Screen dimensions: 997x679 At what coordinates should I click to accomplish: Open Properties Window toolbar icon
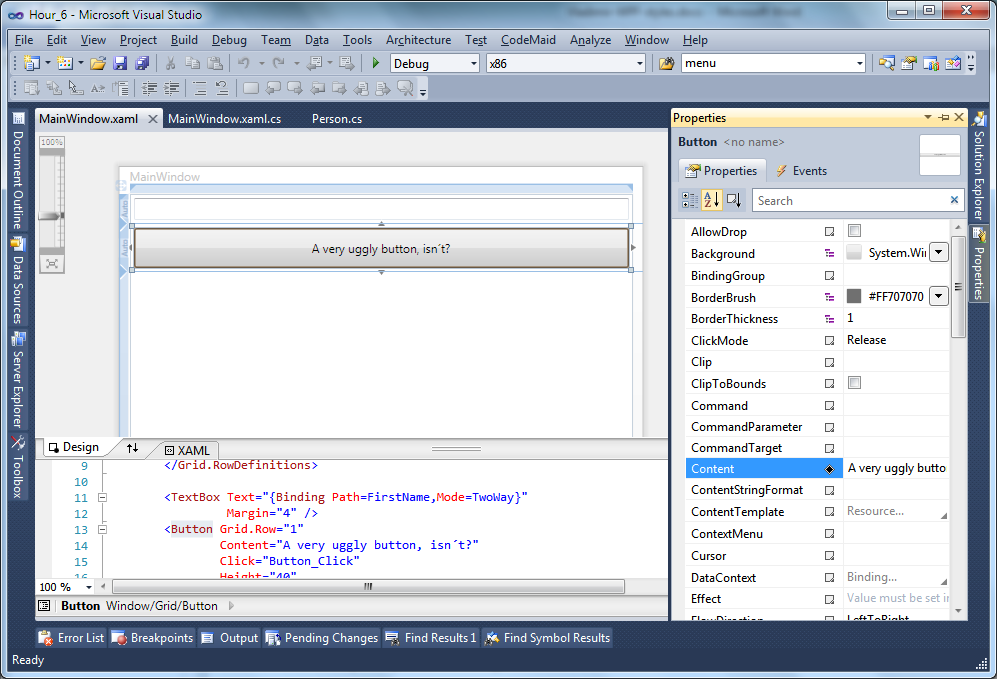[x=909, y=63]
